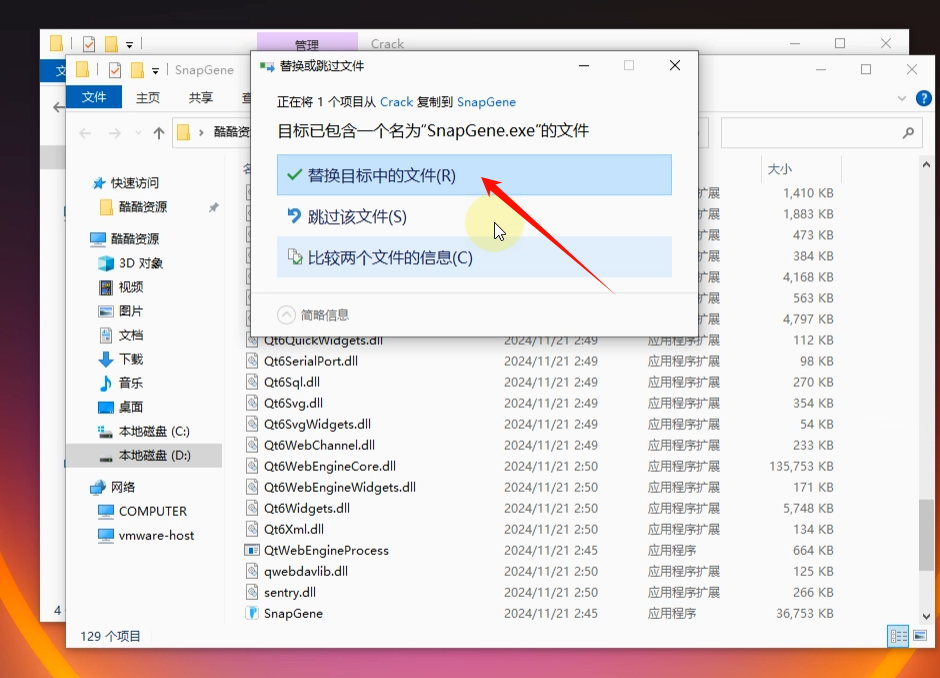Viewport: 940px width, 678px height.
Task: Switch to details view icon in status bar
Action: (897, 635)
